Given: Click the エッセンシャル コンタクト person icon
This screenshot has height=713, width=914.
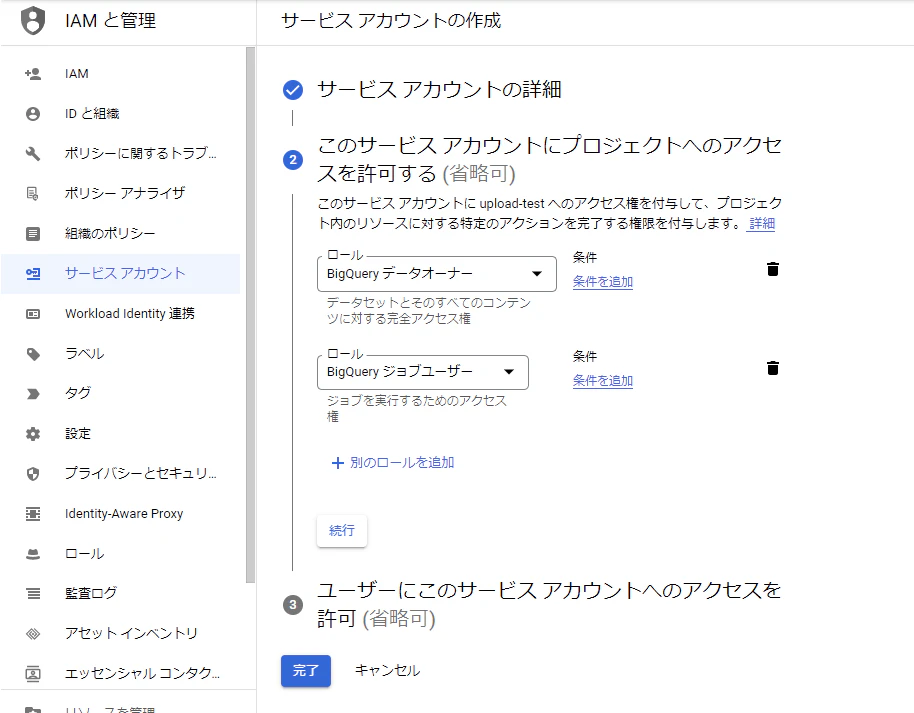Looking at the screenshot, I should point(33,674).
